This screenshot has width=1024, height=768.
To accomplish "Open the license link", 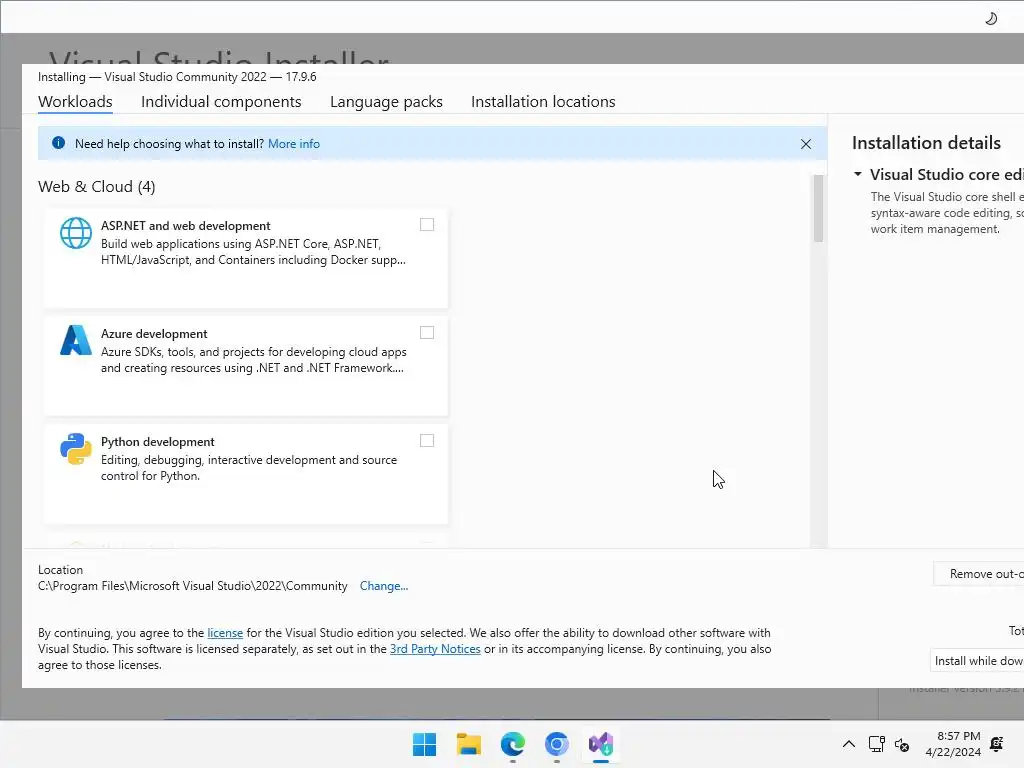I will [225, 633].
